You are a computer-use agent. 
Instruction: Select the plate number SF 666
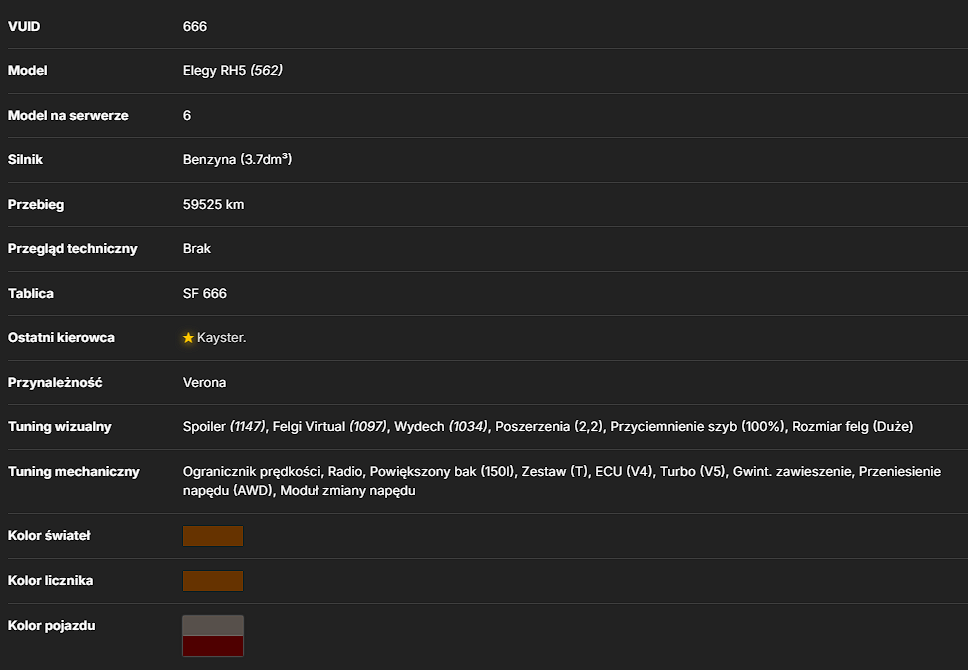(205, 293)
